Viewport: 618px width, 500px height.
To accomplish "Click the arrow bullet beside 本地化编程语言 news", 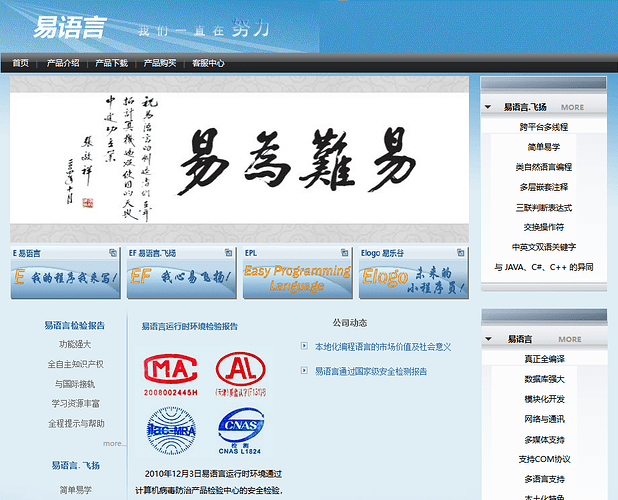I will pos(304,346).
